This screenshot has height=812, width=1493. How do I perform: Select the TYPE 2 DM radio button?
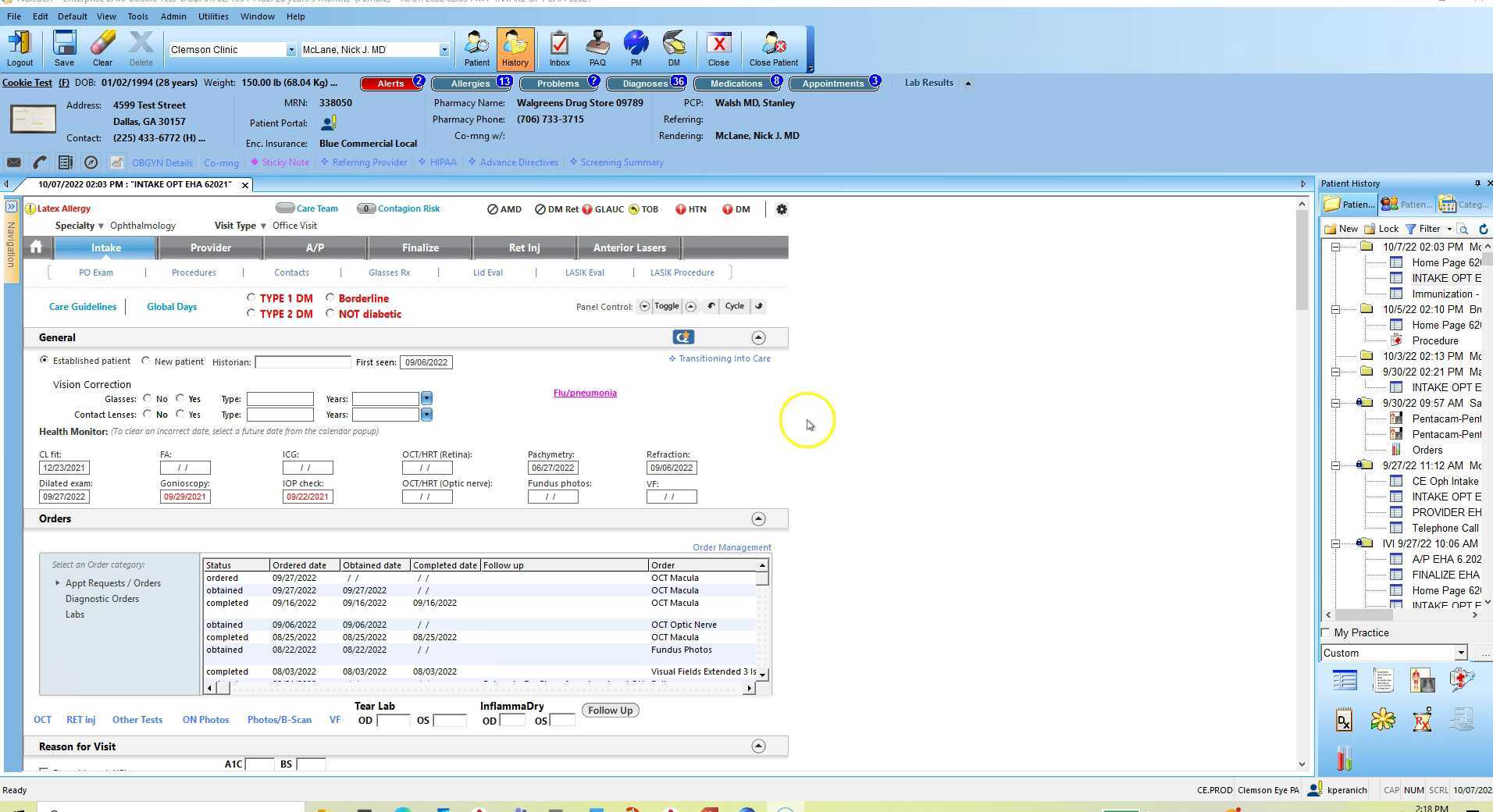(251, 314)
